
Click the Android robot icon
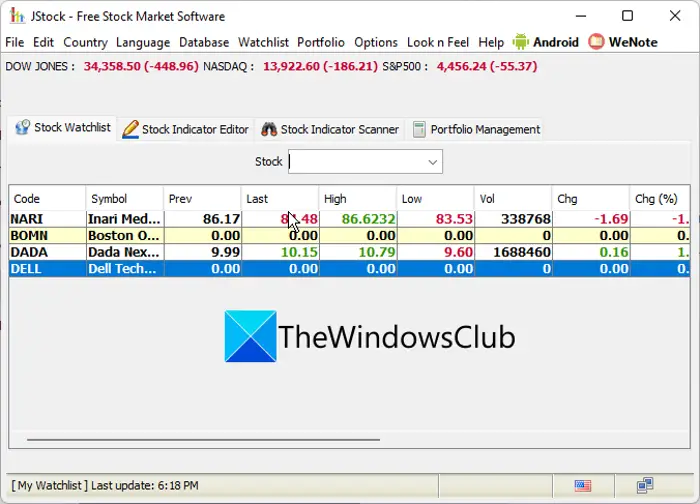520,42
